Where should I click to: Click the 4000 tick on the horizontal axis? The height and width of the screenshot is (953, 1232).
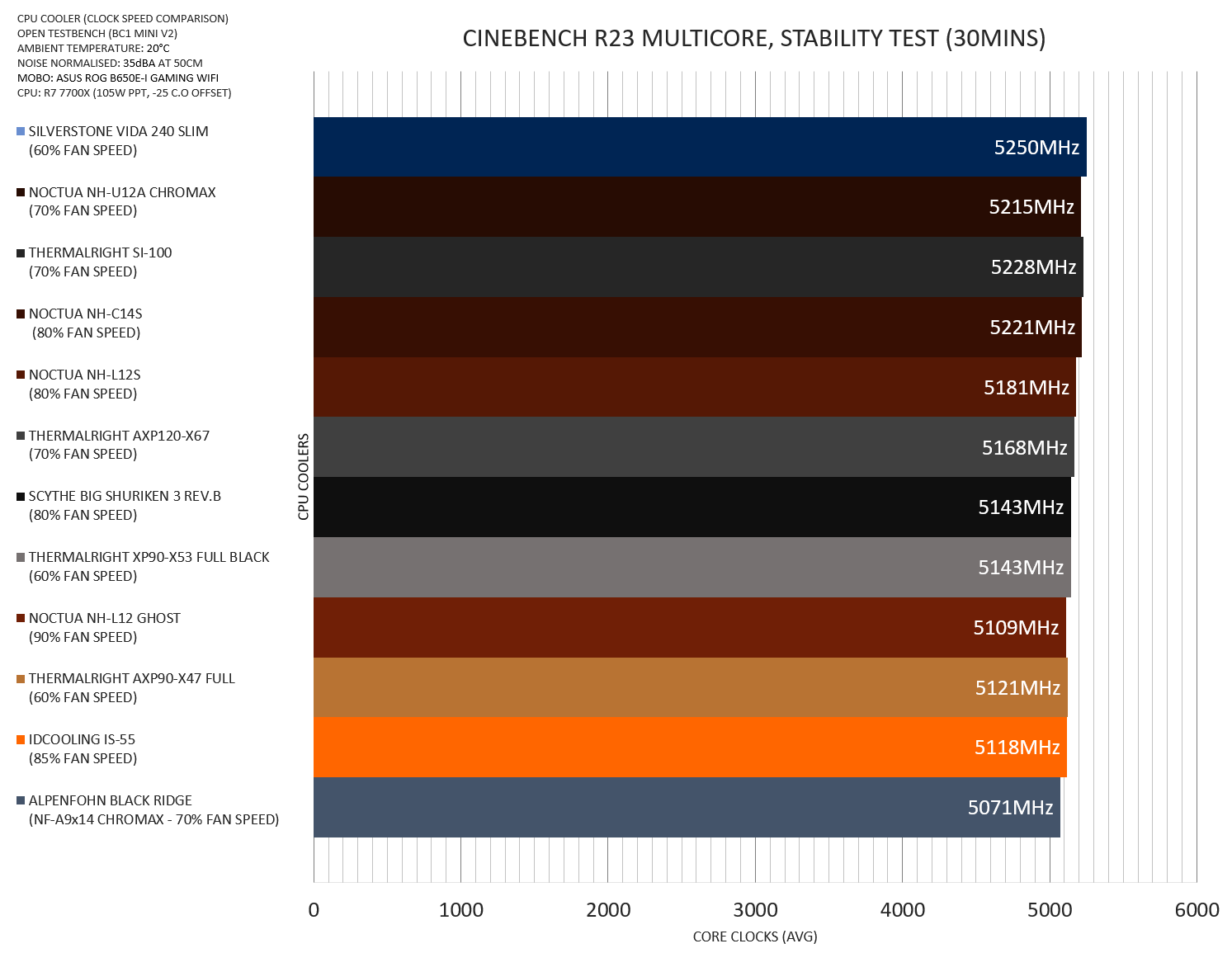pos(903,910)
